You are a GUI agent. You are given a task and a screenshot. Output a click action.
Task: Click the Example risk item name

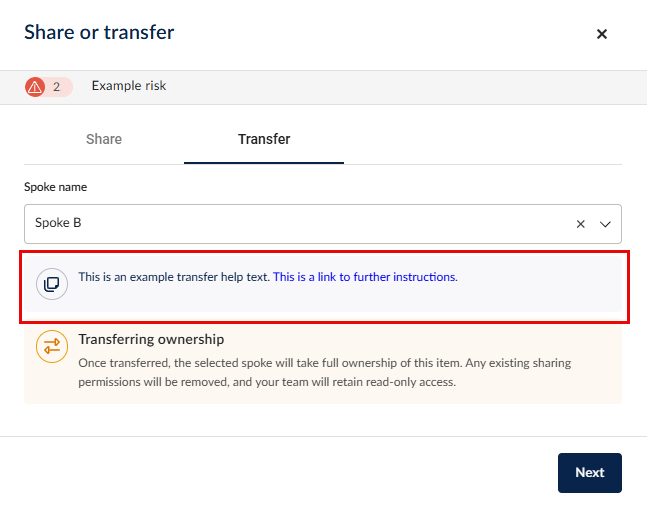(x=129, y=86)
